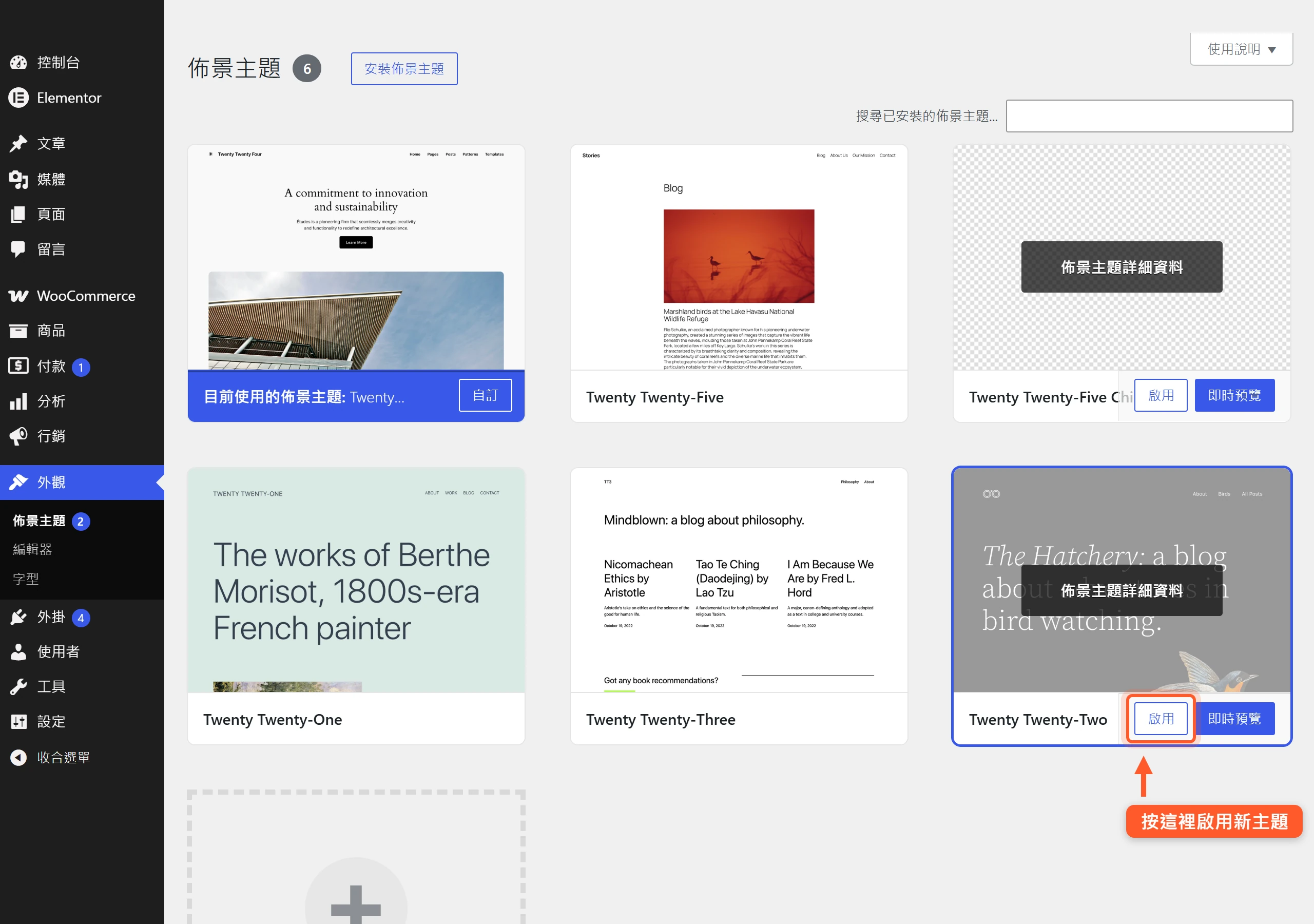
Task: Click the 外掛 update count badge 4
Action: pyautogui.click(x=81, y=618)
